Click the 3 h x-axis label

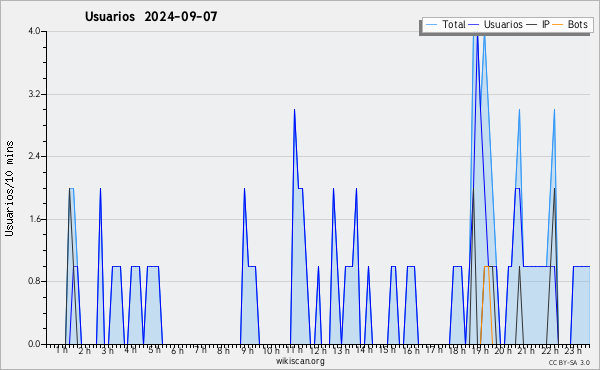pos(108,350)
